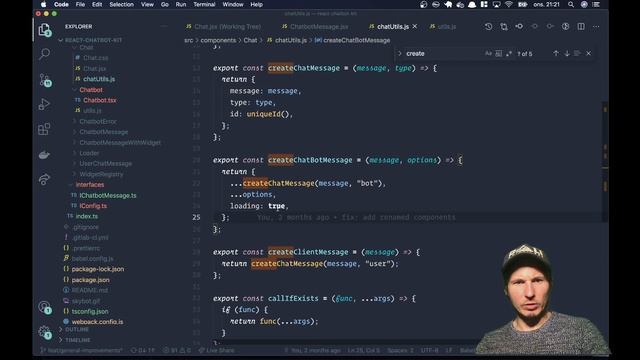640x360 pixels.
Task: Open the Docker view in activity bar
Action: tap(44, 155)
